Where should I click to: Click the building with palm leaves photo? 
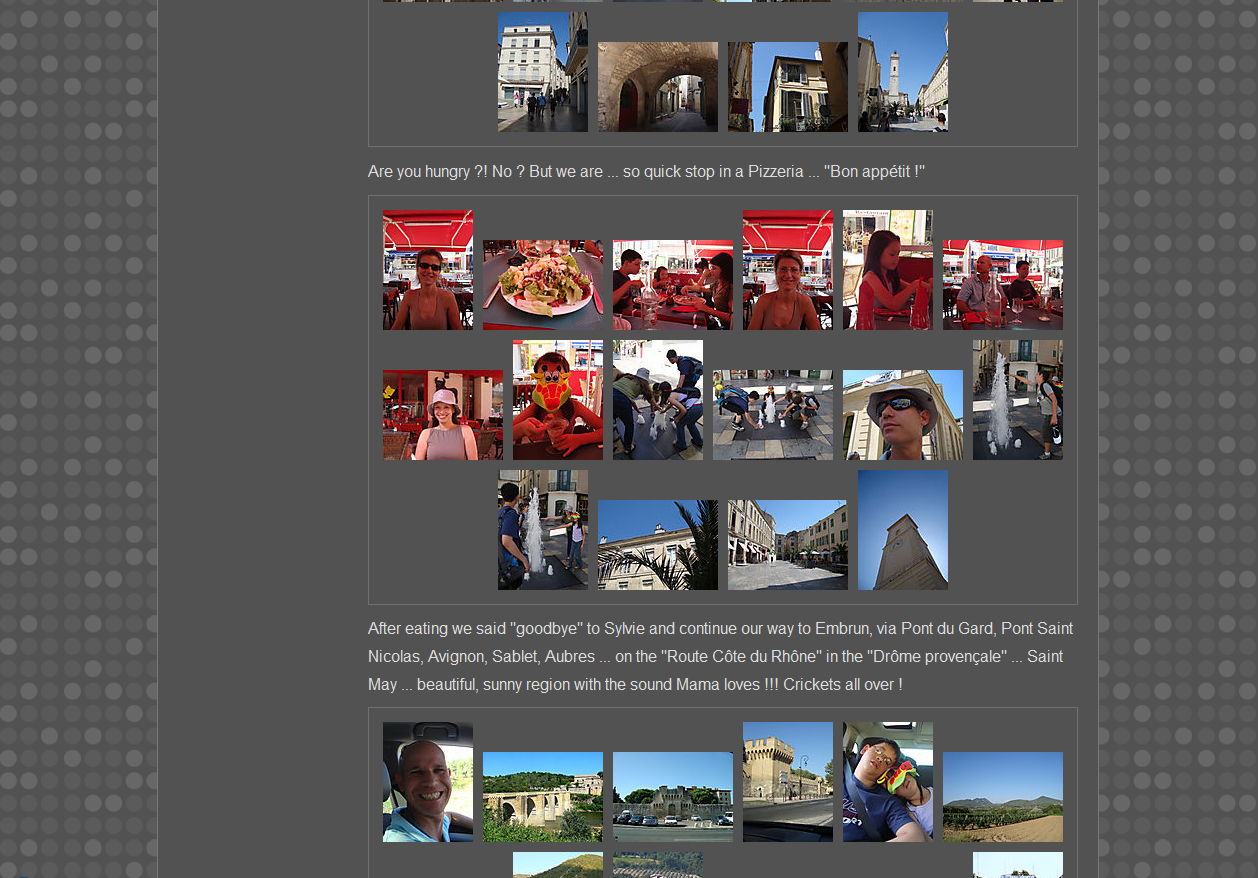click(657, 545)
